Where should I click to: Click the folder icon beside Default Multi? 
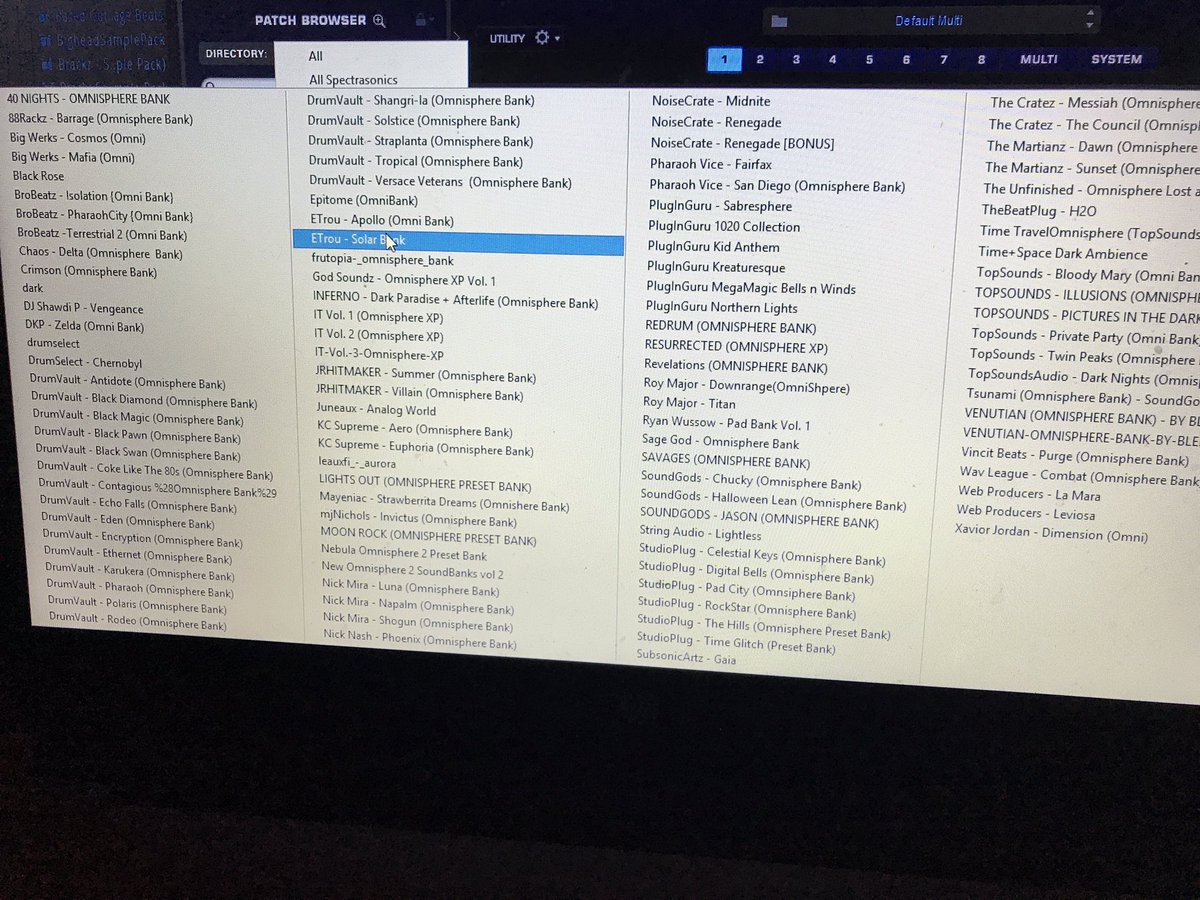(x=780, y=21)
